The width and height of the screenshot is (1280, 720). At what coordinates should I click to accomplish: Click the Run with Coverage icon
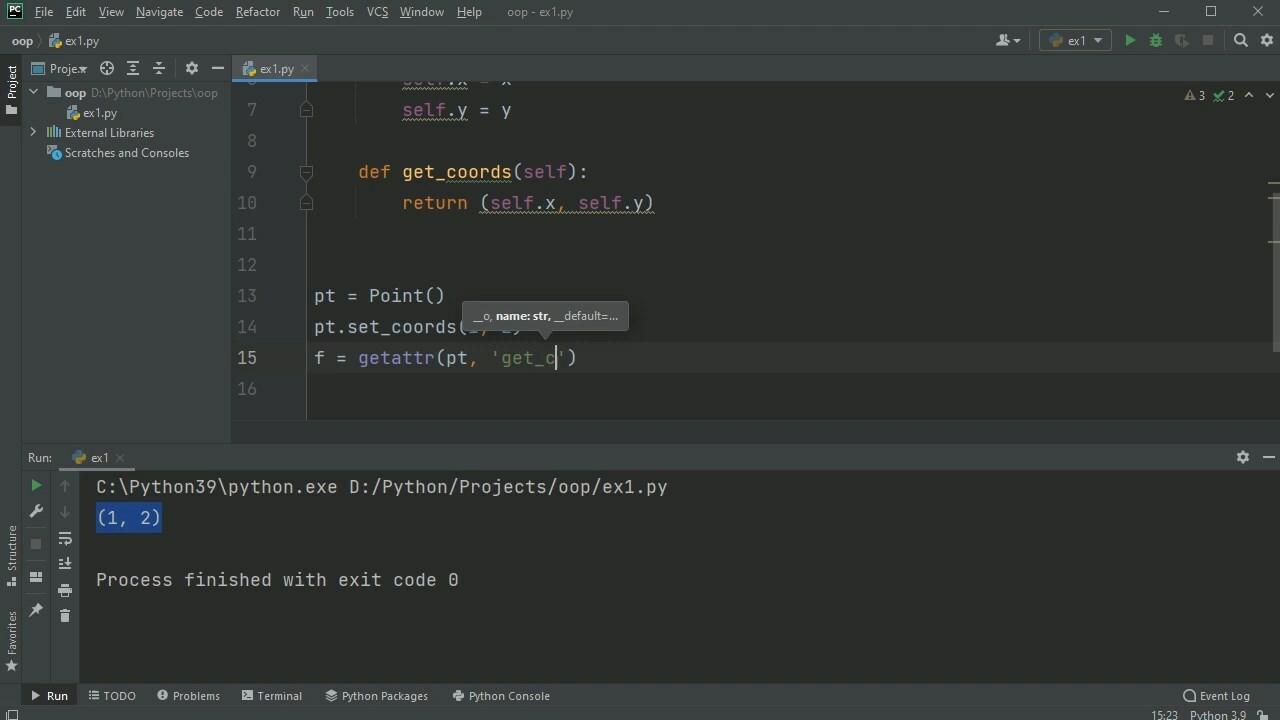click(1182, 41)
